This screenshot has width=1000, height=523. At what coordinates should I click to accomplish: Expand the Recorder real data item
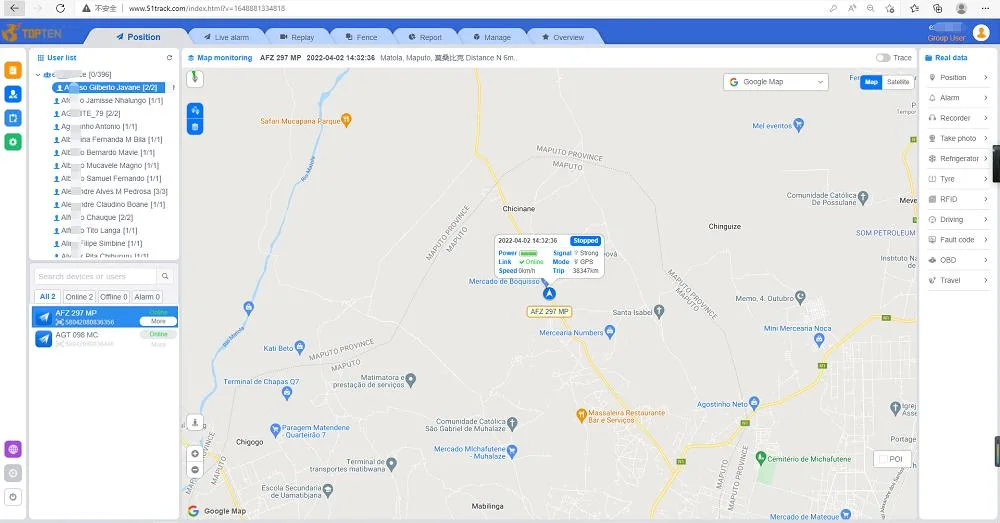pos(958,118)
